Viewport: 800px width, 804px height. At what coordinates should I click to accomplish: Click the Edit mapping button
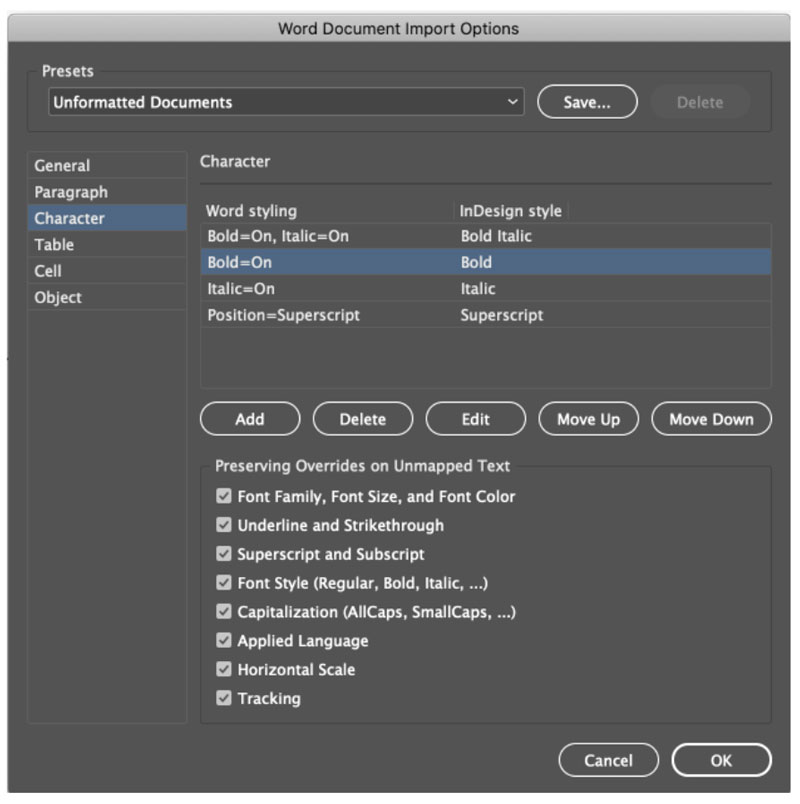point(475,419)
